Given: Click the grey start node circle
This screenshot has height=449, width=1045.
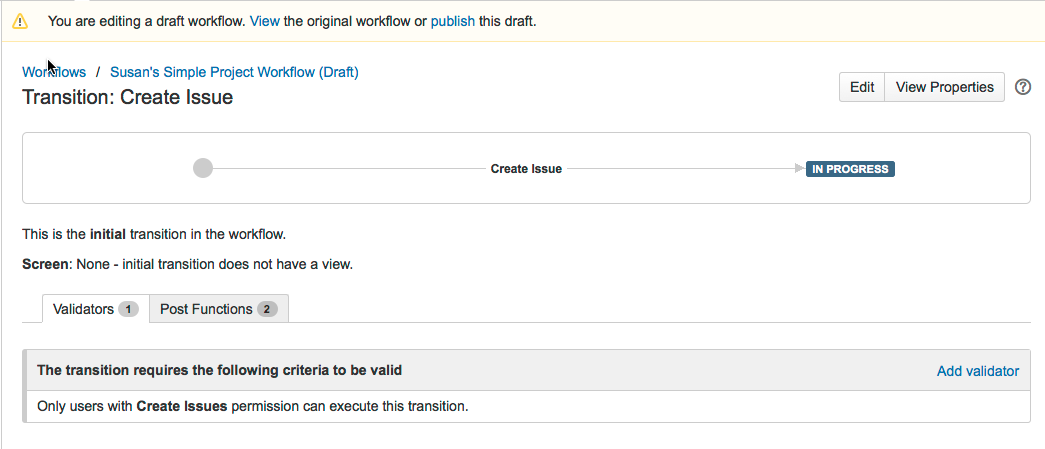Looking at the screenshot, I should point(203,169).
